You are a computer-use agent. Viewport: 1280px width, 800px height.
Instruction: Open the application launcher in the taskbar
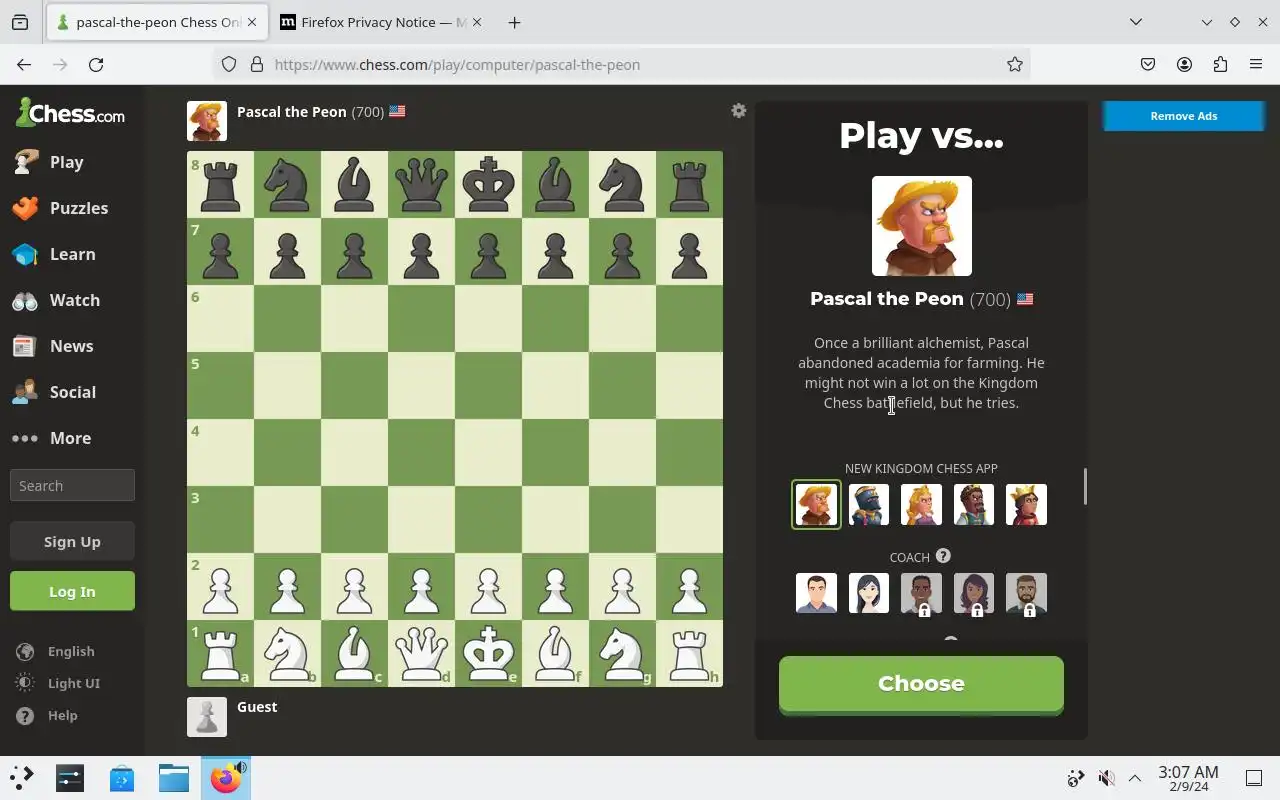(21, 778)
